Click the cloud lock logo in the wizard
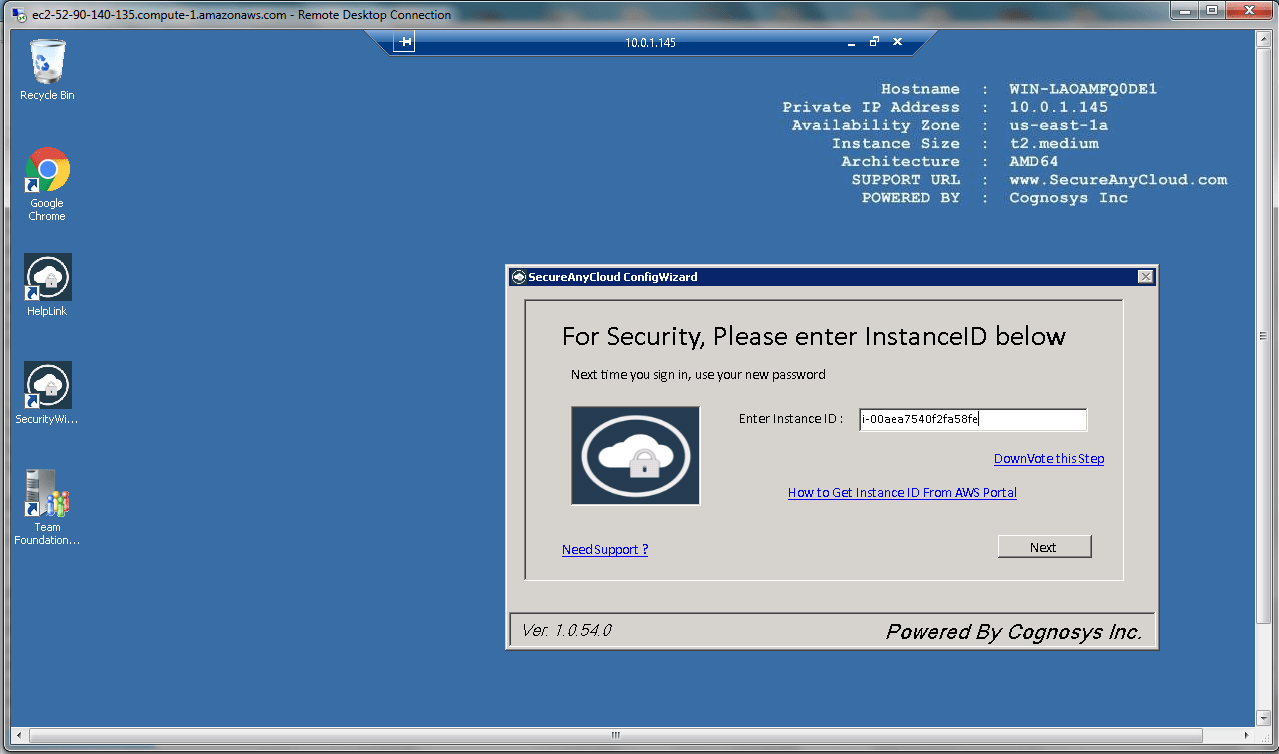Screen dimensions: 1279x754 pos(635,455)
